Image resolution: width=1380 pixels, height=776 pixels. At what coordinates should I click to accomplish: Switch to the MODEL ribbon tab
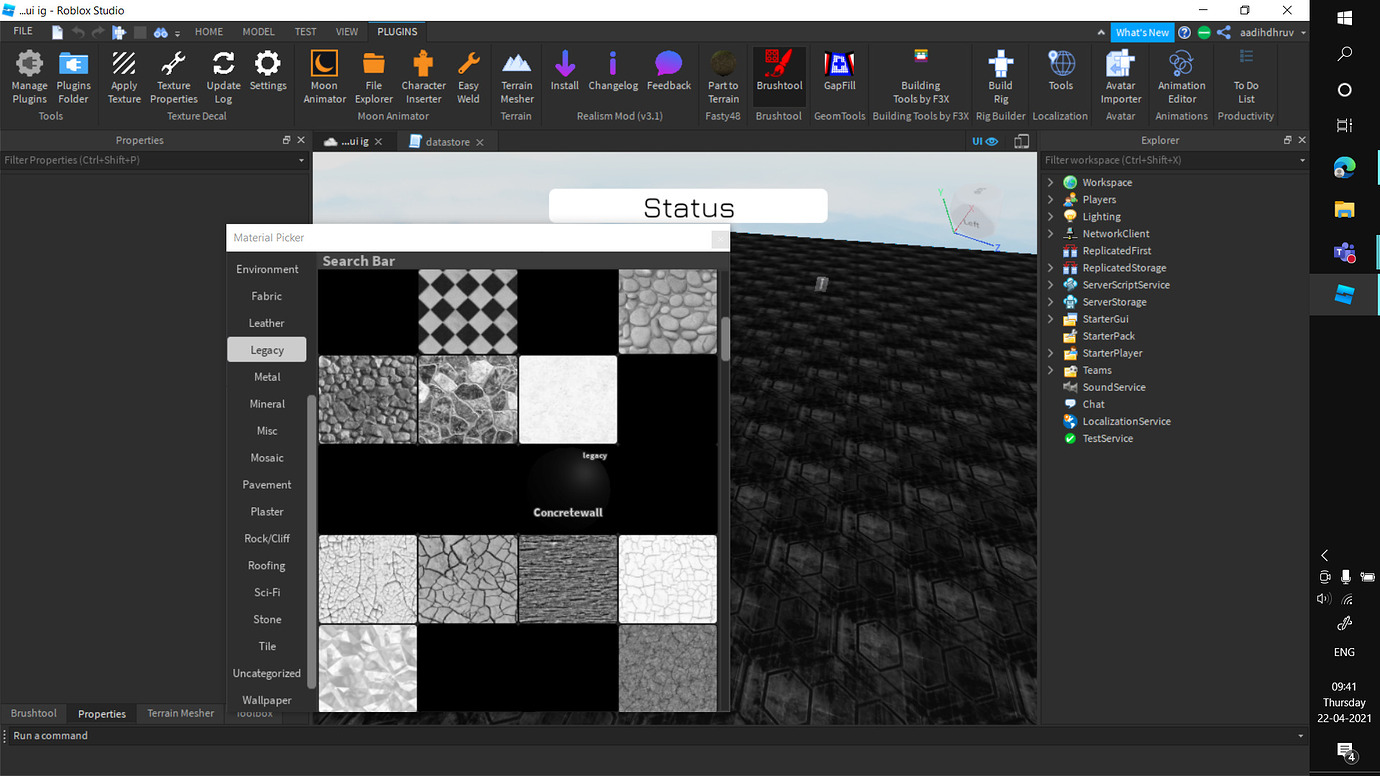pyautogui.click(x=258, y=31)
